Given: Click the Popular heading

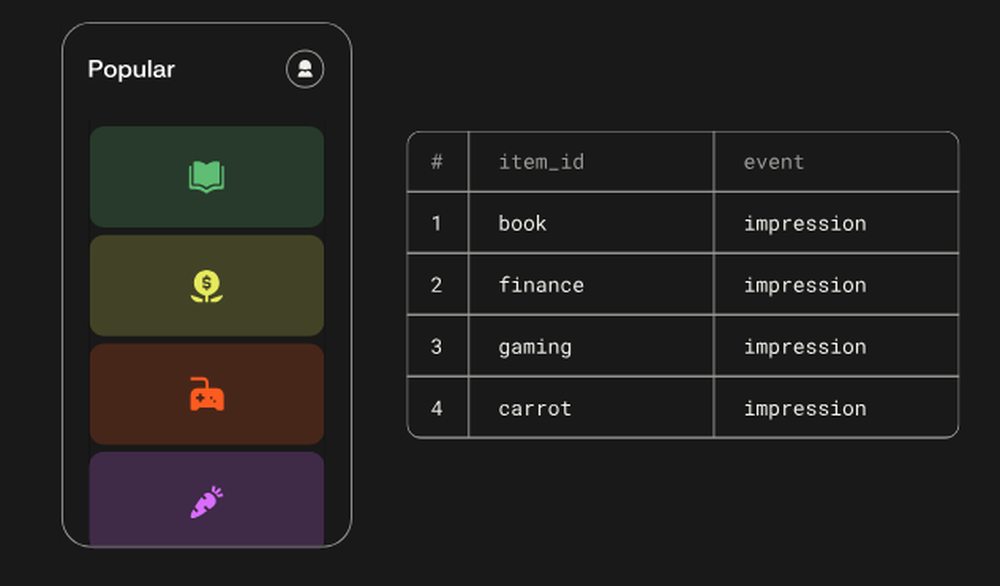Looking at the screenshot, I should coord(130,69).
